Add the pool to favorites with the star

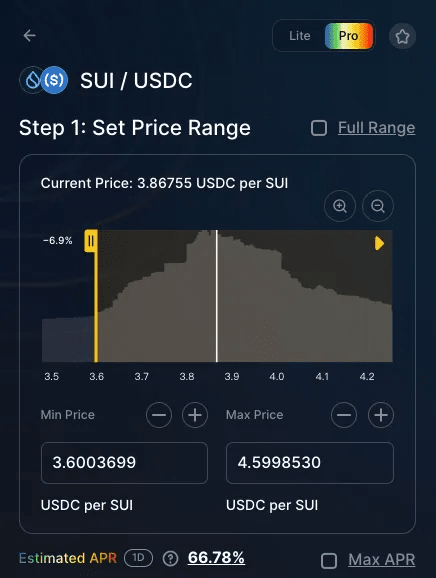coord(402,36)
